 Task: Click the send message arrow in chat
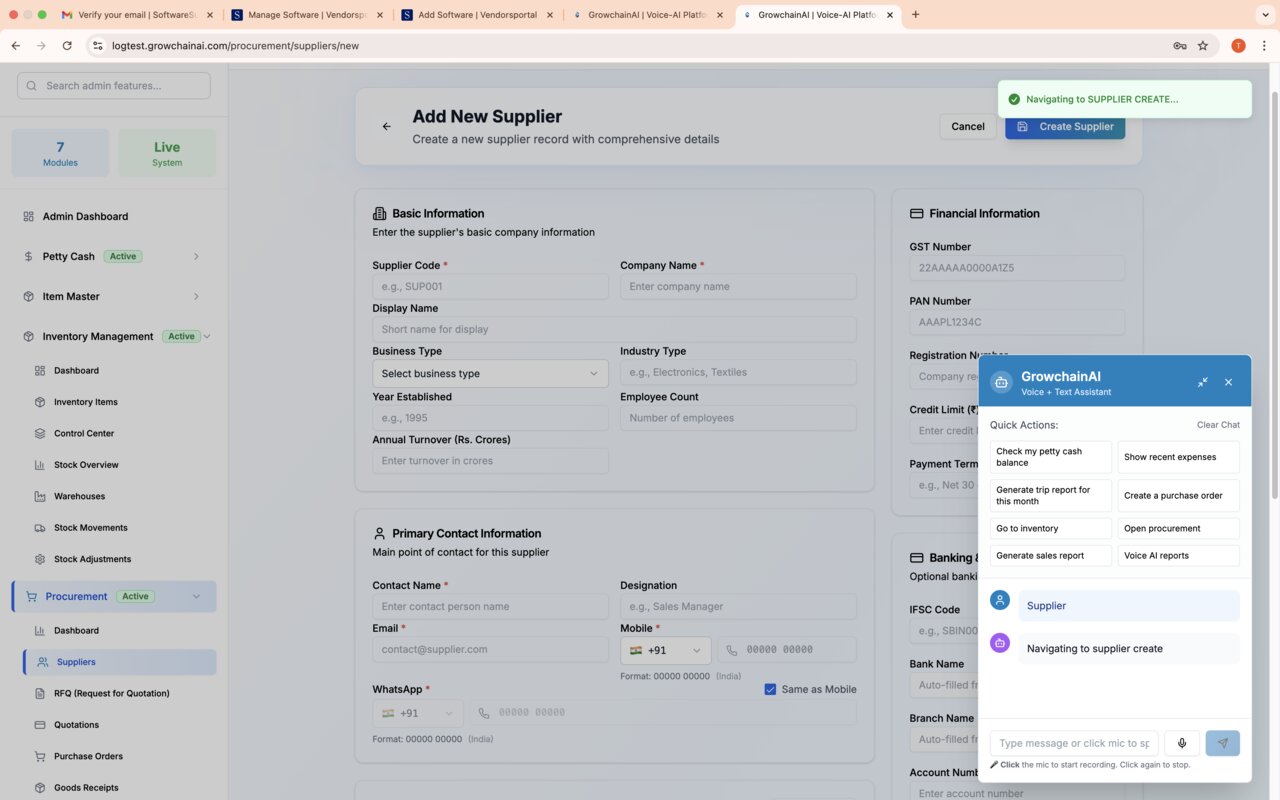(1223, 743)
